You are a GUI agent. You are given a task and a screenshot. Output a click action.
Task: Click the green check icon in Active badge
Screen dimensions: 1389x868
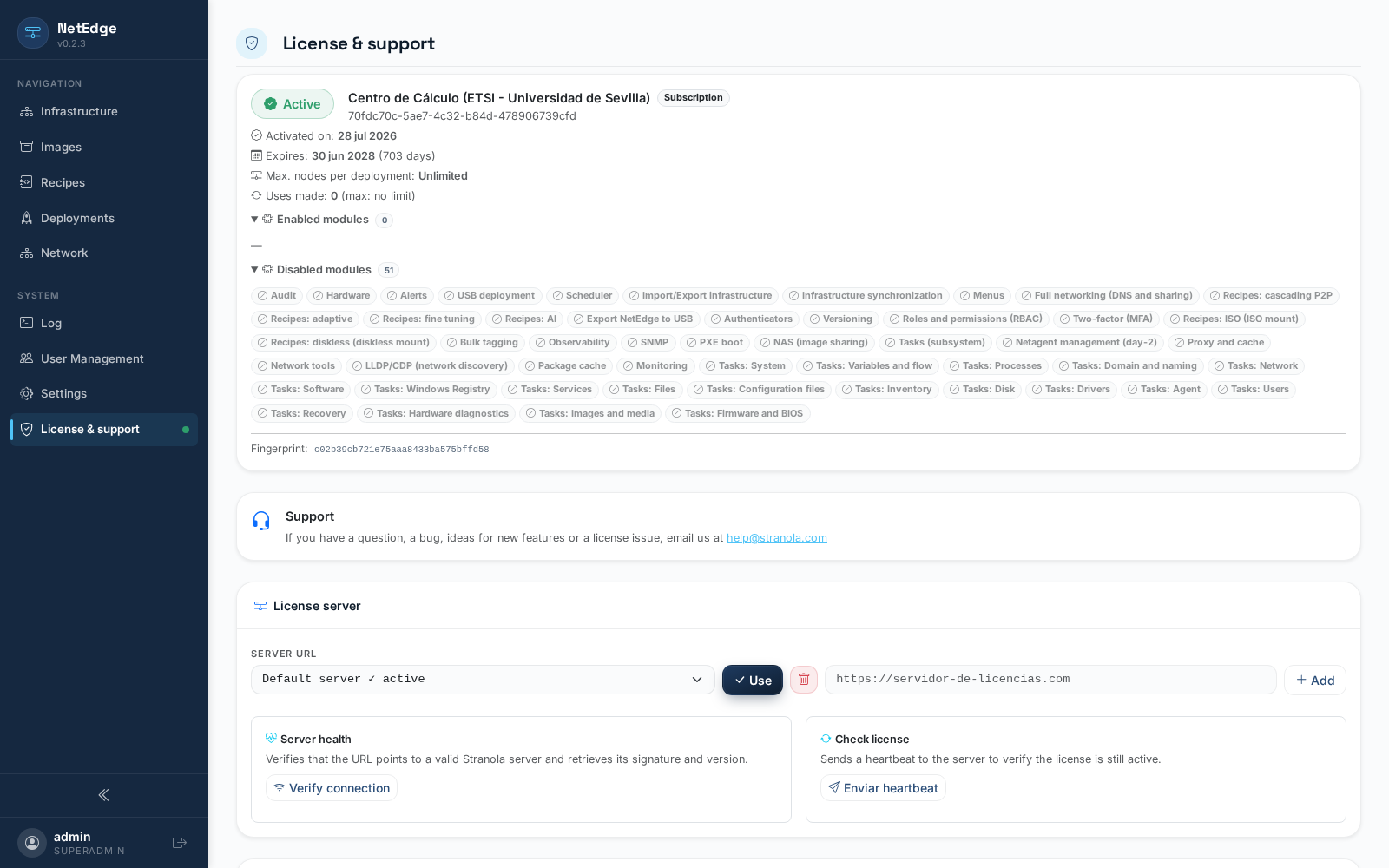[x=271, y=104]
